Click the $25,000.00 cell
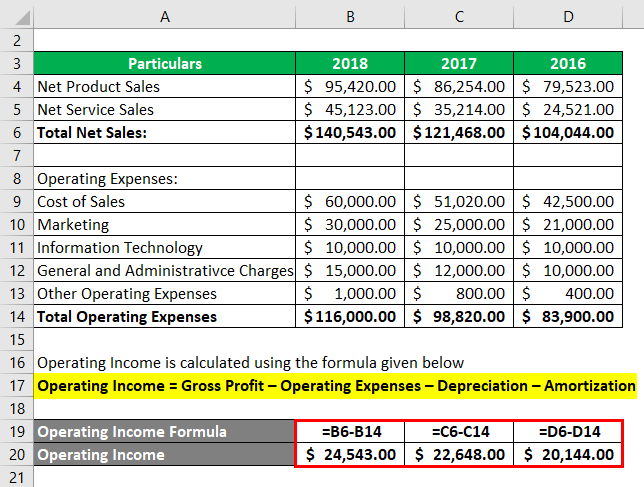 [x=459, y=224]
